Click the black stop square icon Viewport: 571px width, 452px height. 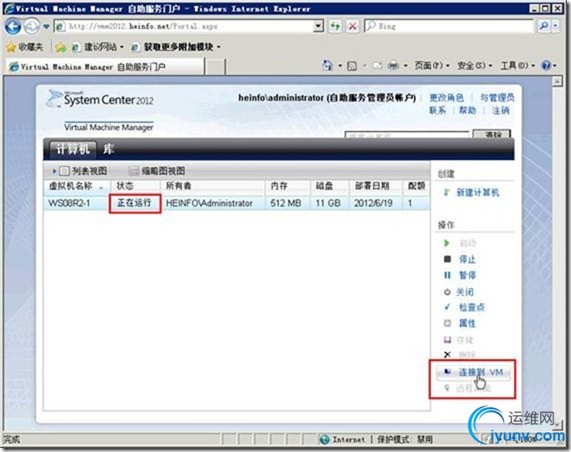tap(448, 259)
